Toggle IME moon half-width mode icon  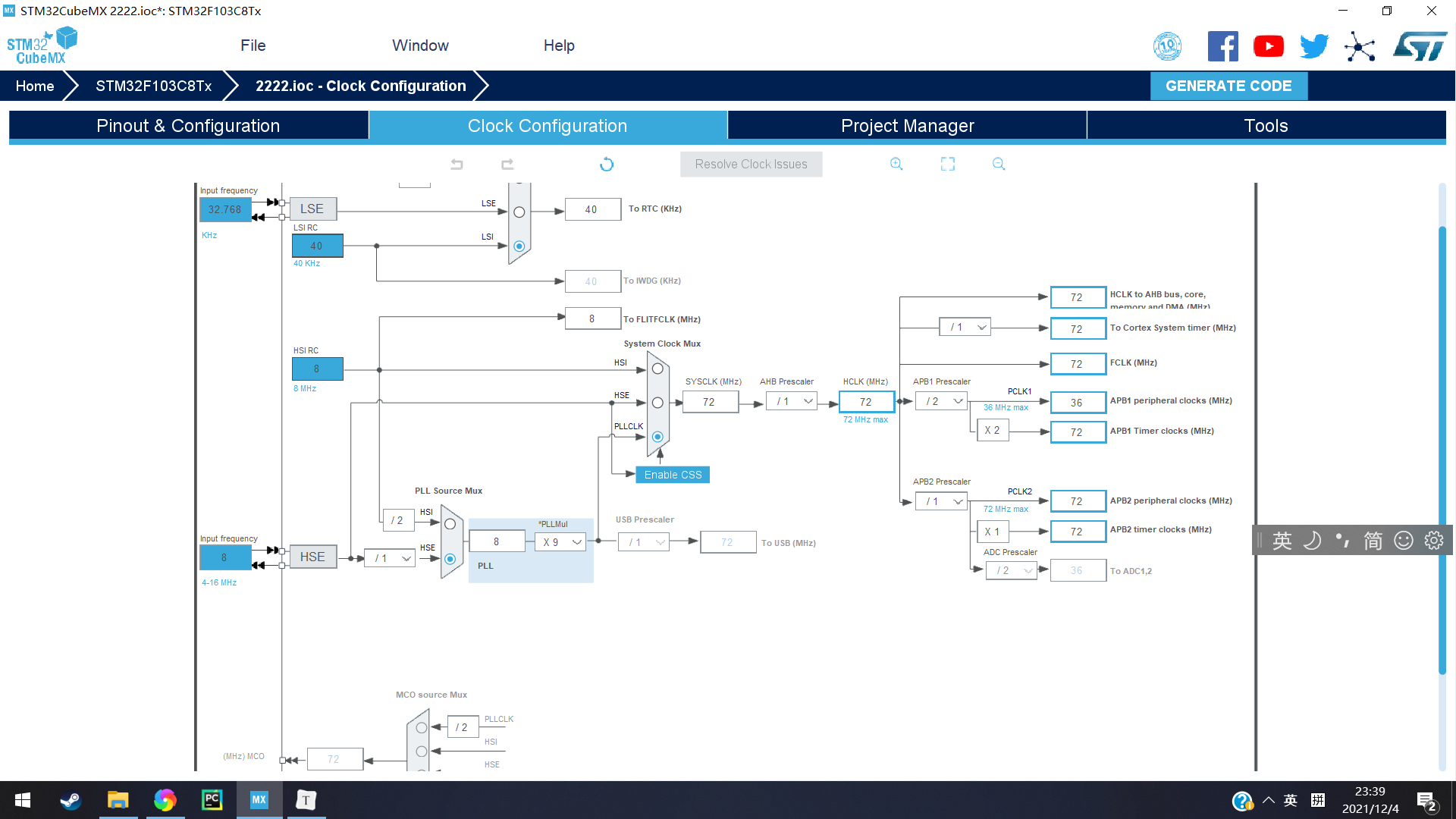[x=1312, y=540]
